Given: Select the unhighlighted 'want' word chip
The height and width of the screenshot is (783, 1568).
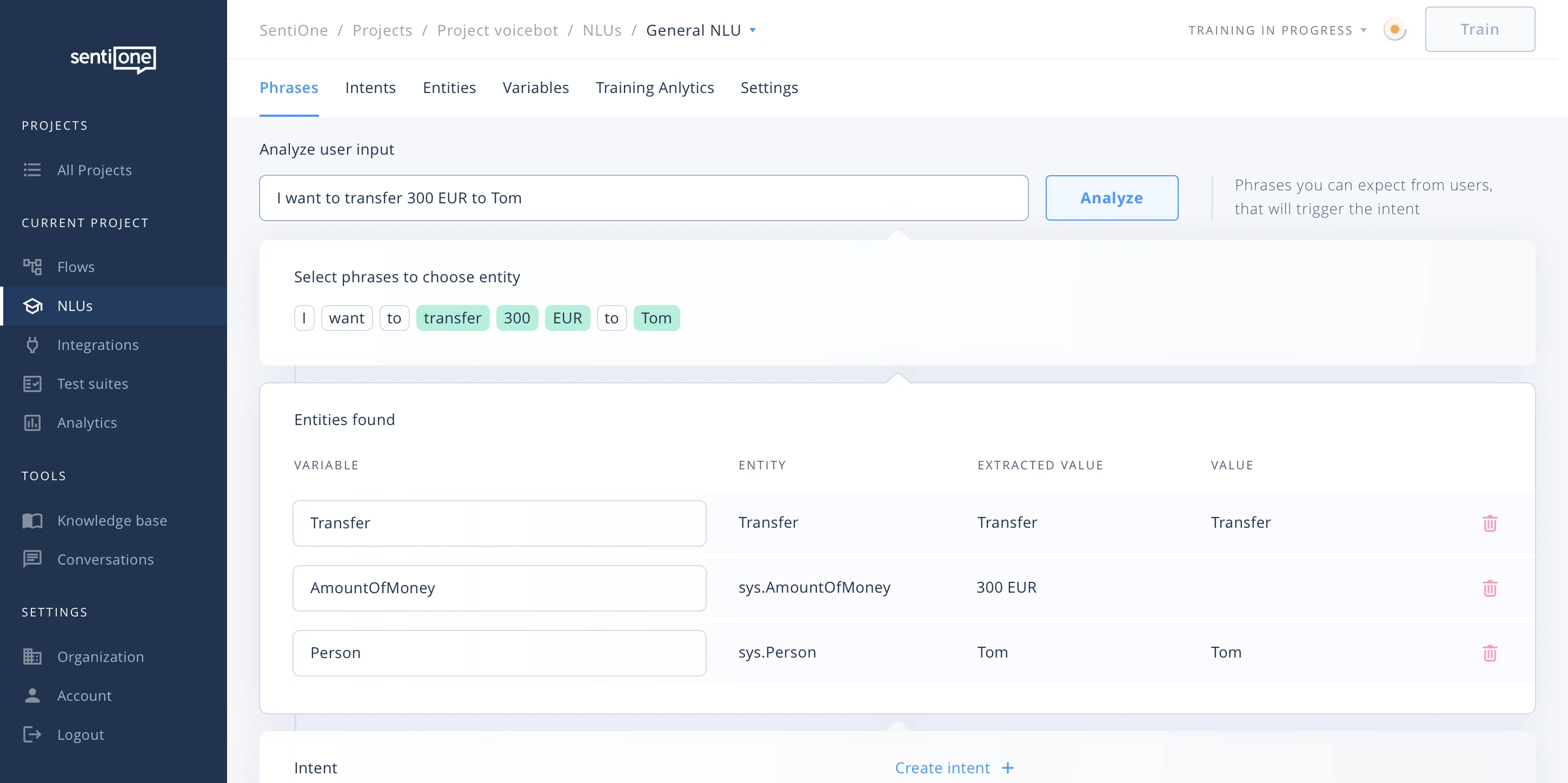Looking at the screenshot, I should coord(347,318).
